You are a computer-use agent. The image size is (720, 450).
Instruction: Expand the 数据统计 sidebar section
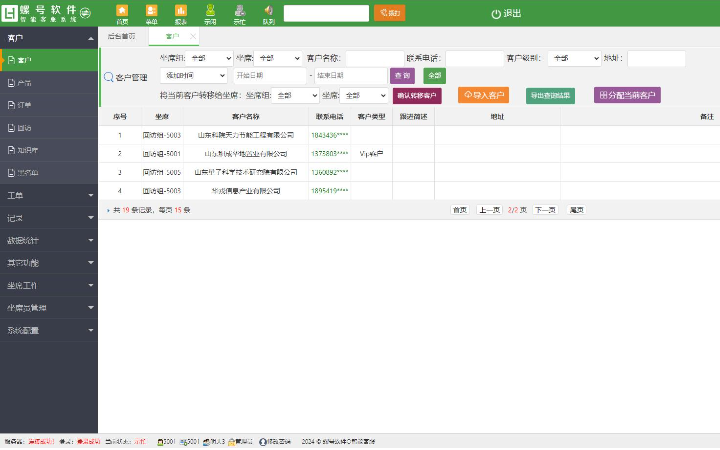click(x=49, y=240)
